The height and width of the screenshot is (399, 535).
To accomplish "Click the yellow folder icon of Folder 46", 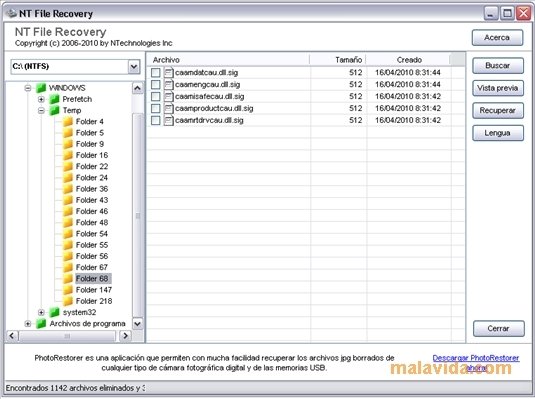I will [x=68, y=211].
